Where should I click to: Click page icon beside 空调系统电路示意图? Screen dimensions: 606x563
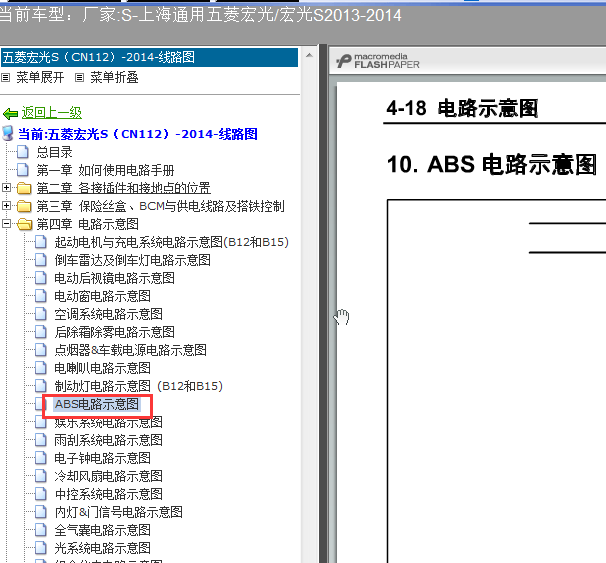41,314
